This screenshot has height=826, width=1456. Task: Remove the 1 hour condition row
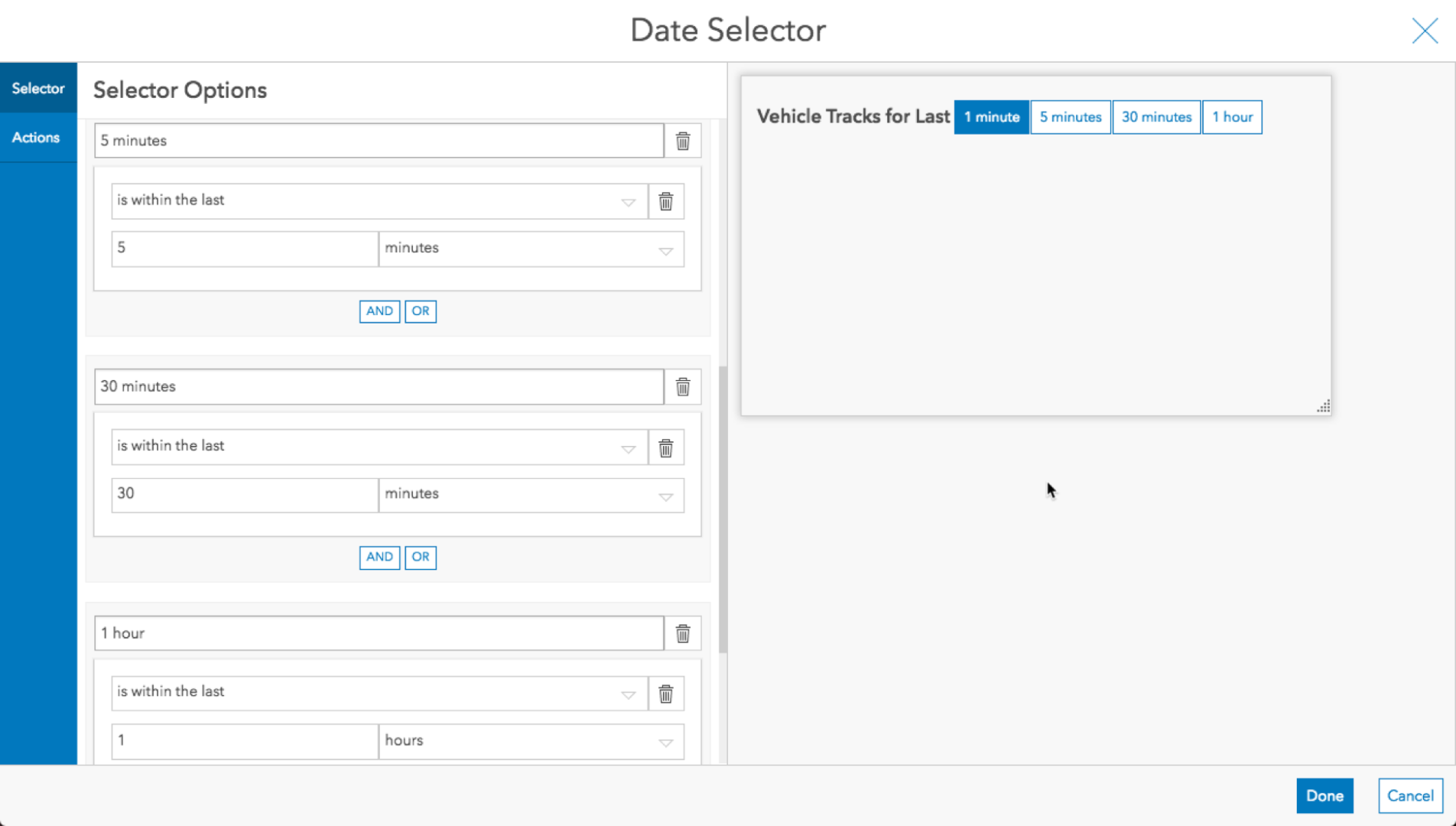(x=666, y=694)
